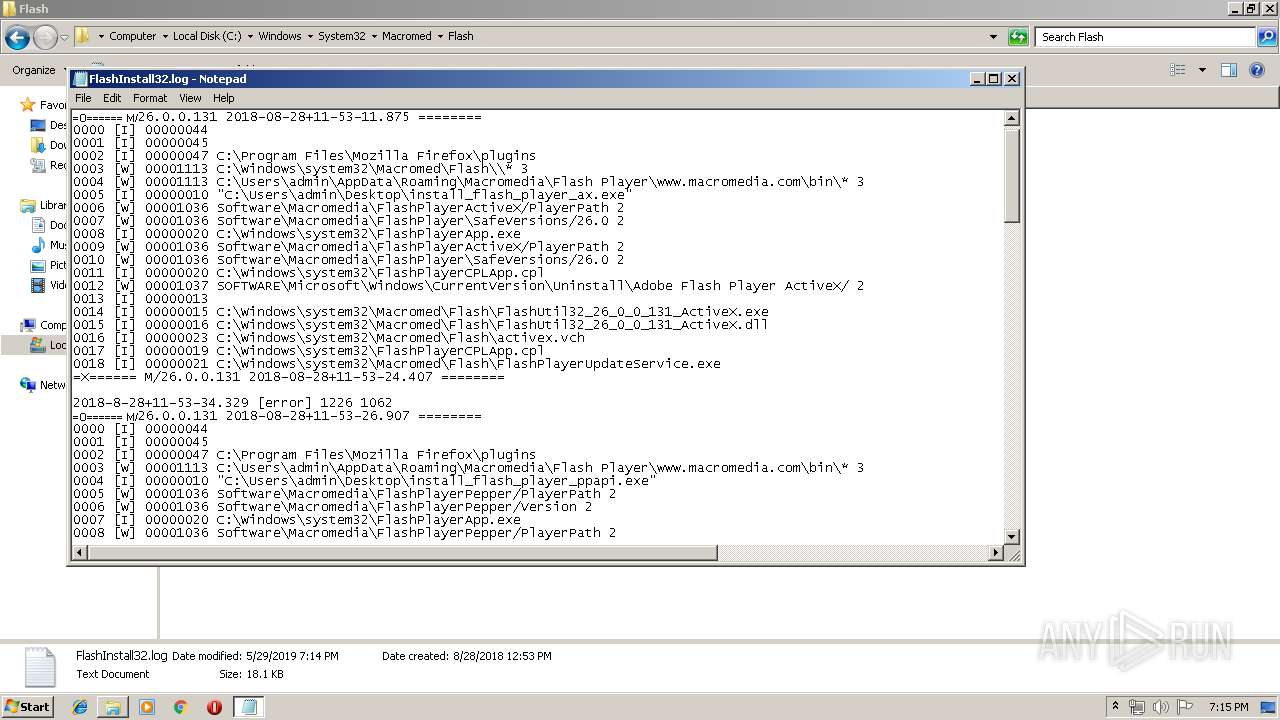Select Computer icon in navigation pane

click(28, 325)
